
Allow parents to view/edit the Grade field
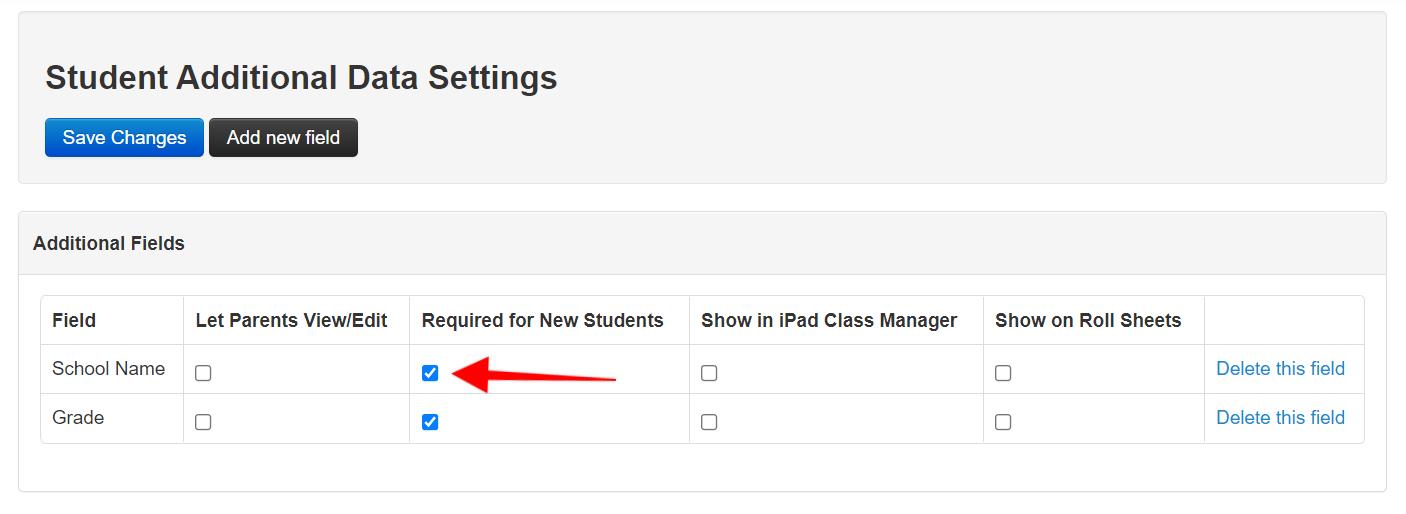203,422
